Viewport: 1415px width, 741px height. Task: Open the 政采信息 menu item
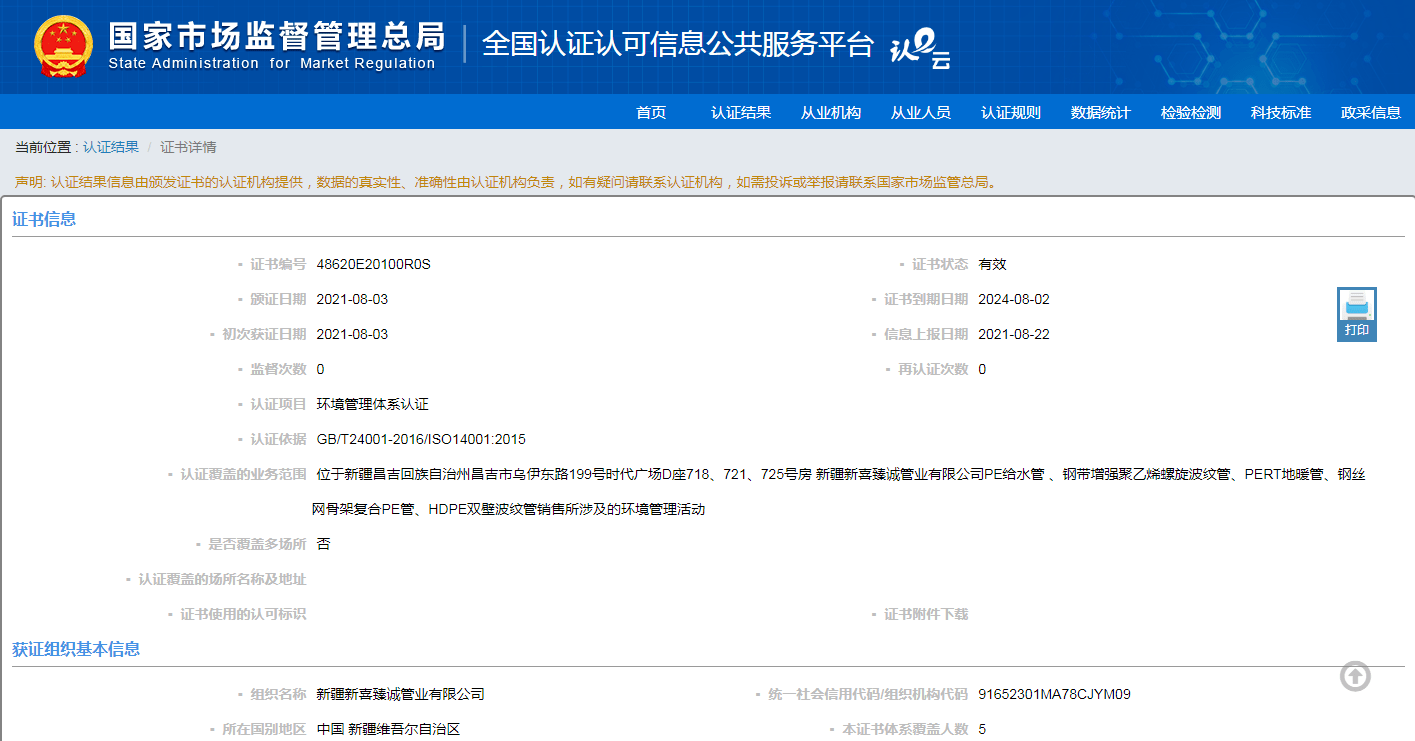point(1371,112)
